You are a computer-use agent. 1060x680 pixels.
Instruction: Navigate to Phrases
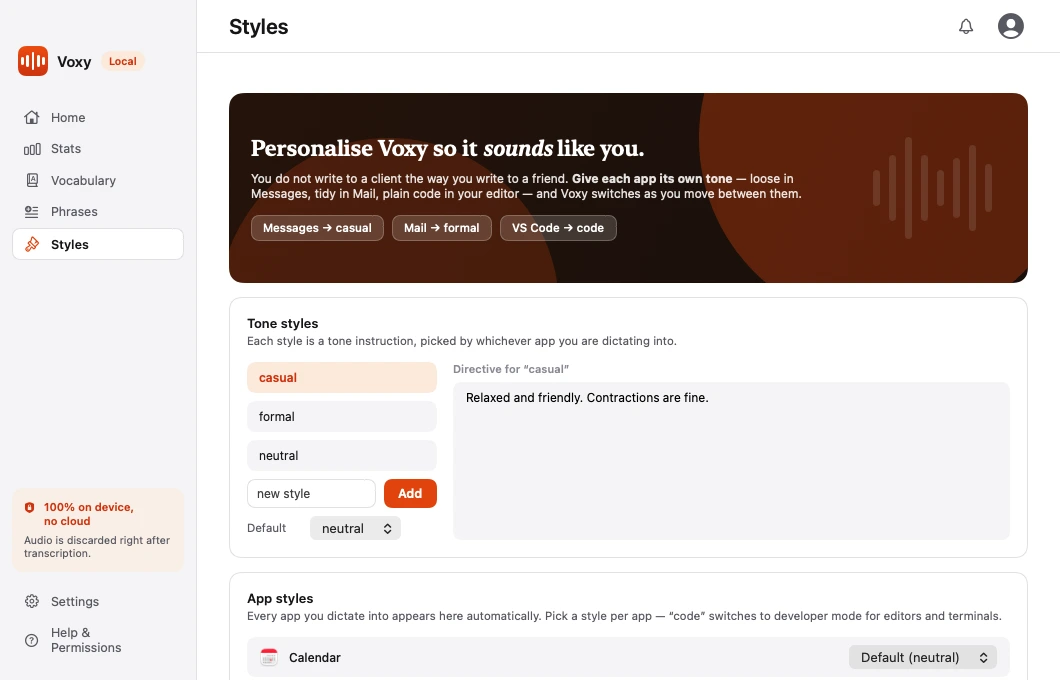(x=98, y=212)
